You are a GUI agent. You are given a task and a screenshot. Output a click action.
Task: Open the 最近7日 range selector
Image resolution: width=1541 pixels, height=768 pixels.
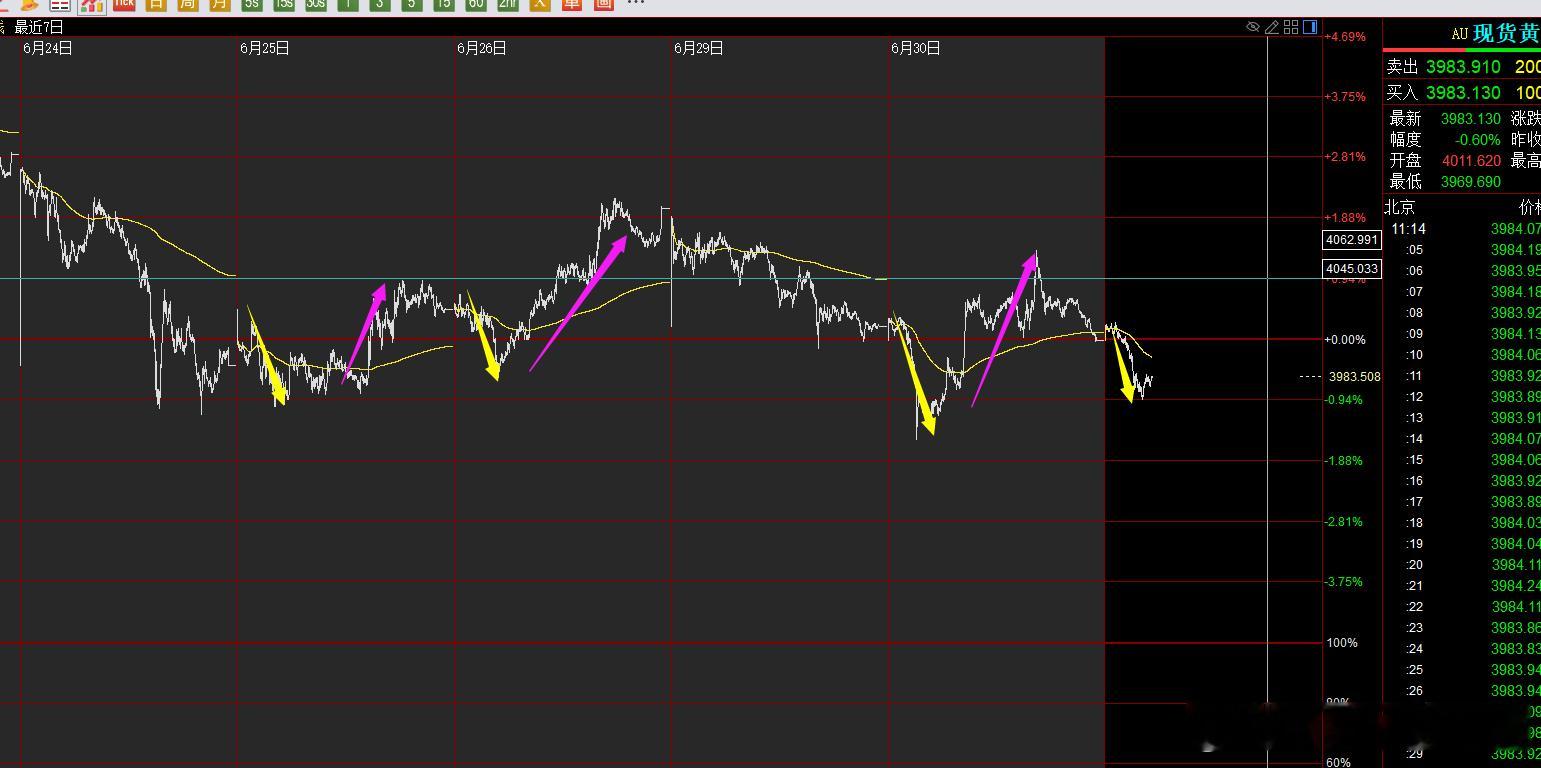(39, 27)
